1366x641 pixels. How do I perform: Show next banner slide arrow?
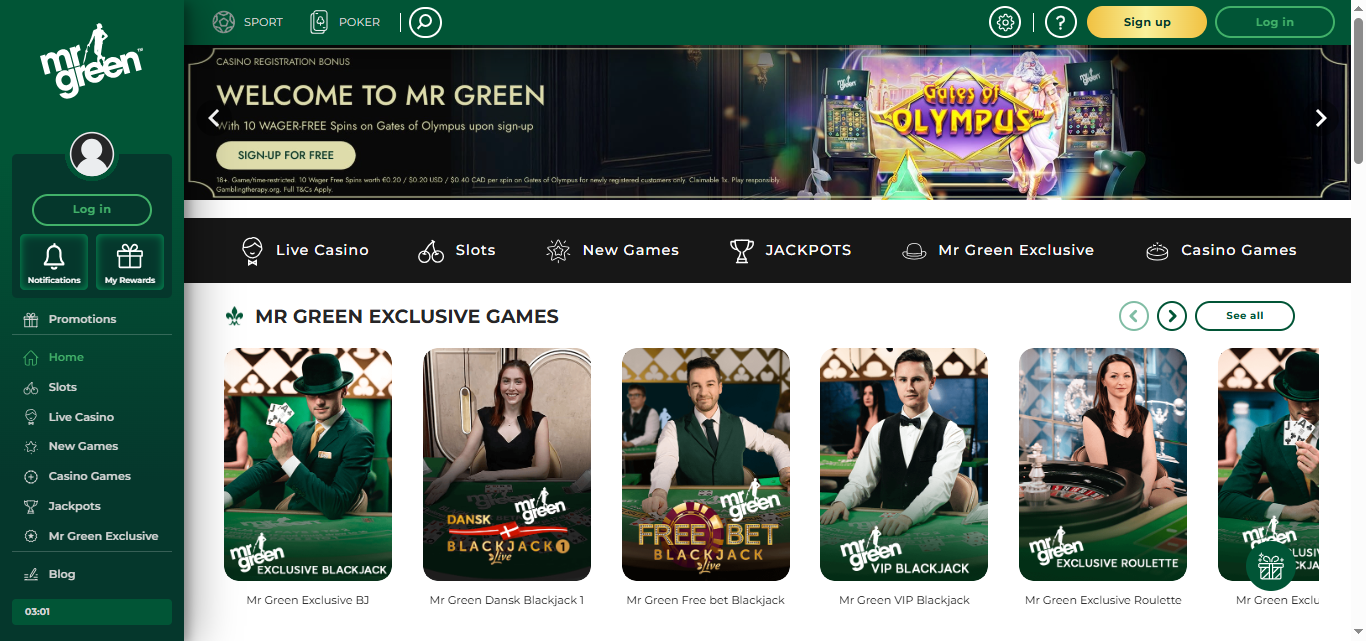click(1321, 118)
